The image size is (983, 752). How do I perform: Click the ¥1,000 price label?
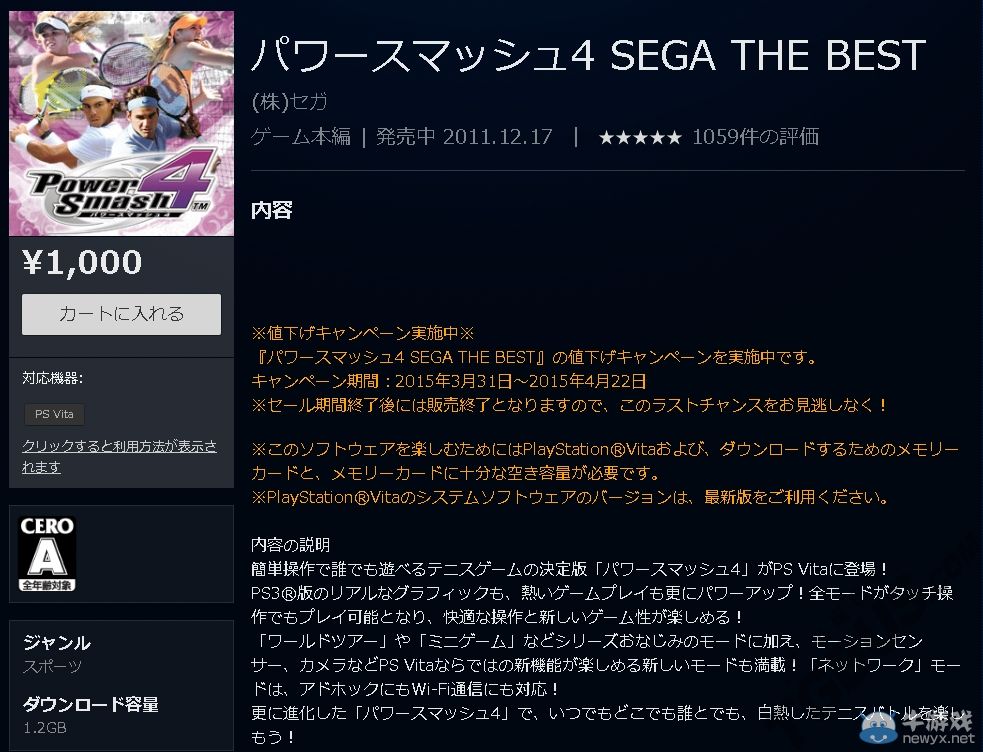[x=82, y=262]
